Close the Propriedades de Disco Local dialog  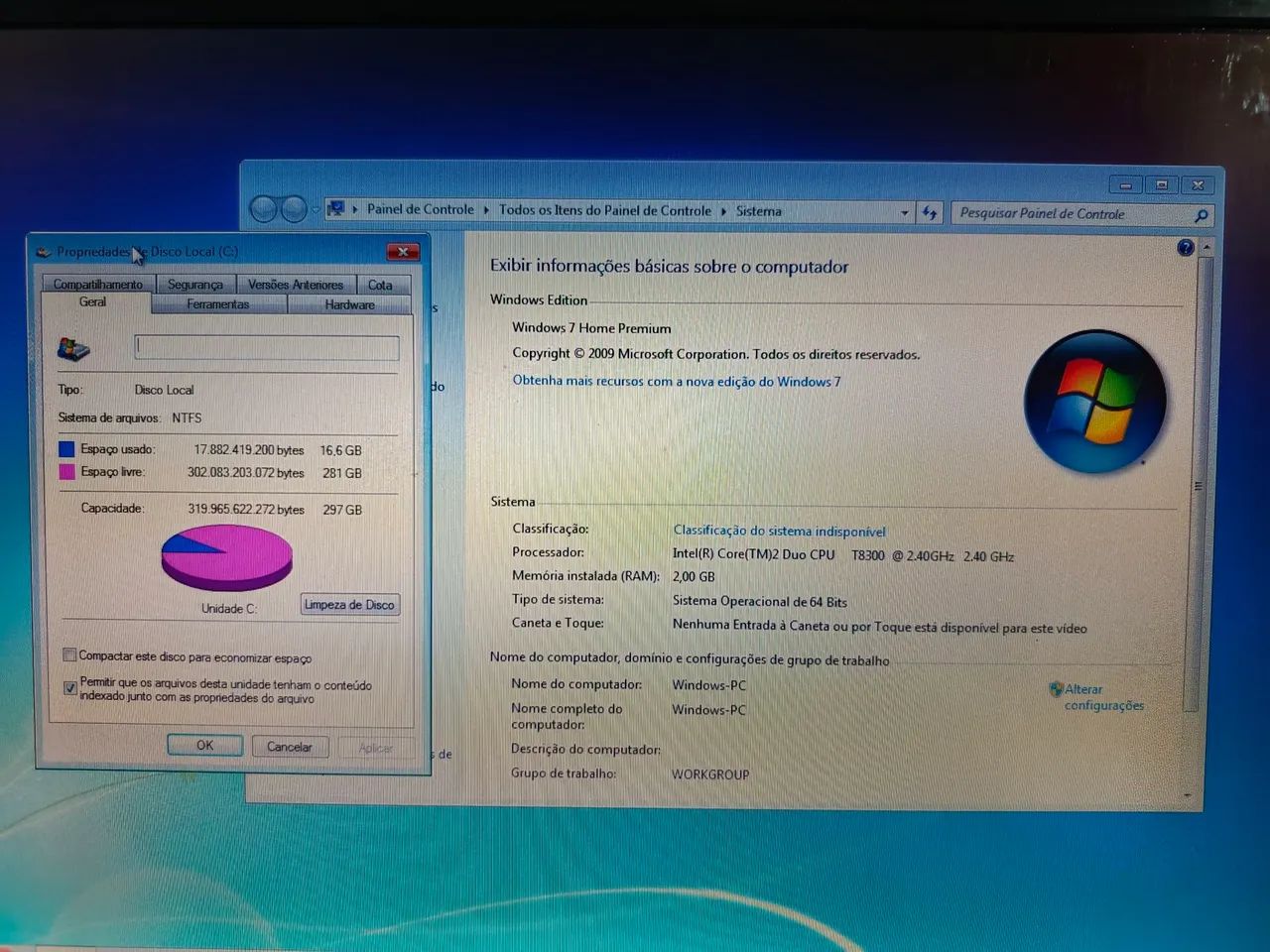click(403, 252)
